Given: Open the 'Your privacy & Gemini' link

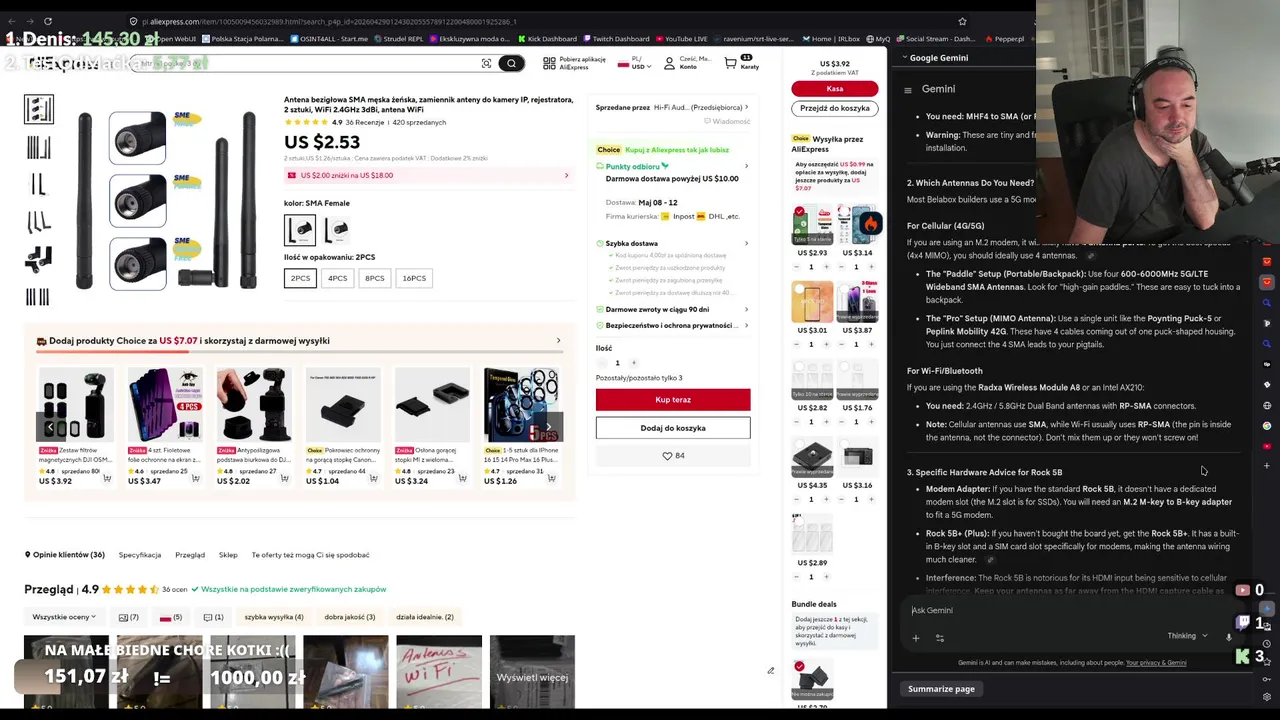Looking at the screenshot, I should coord(1156,663).
